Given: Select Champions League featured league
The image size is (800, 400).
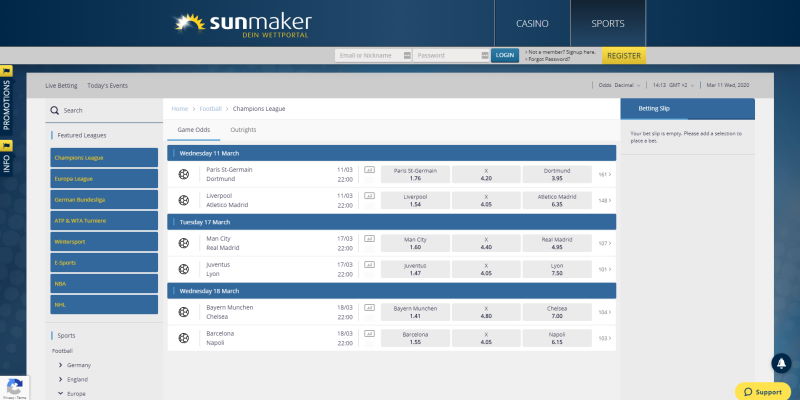Looking at the screenshot, I should [x=104, y=158].
